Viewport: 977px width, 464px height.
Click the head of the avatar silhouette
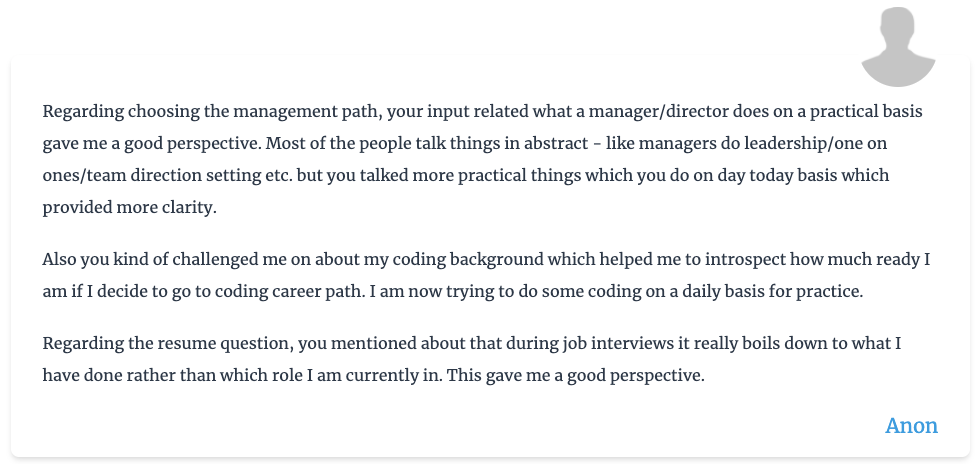tap(898, 27)
